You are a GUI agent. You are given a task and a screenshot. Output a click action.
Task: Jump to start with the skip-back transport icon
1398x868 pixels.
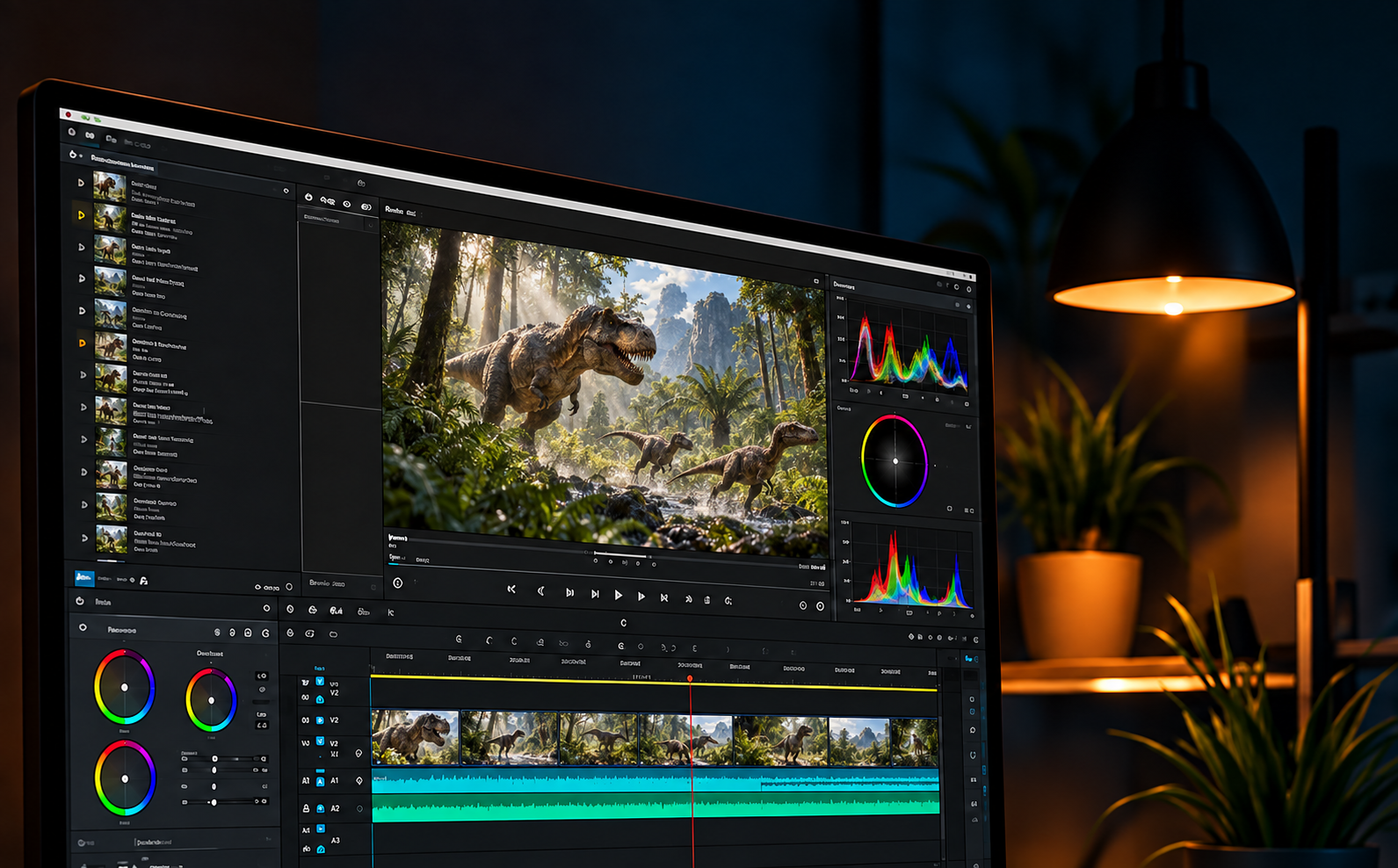point(511,590)
